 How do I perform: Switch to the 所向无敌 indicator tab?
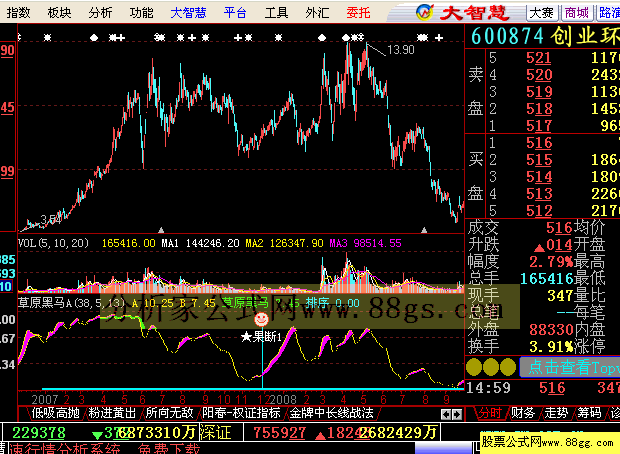coord(169,413)
